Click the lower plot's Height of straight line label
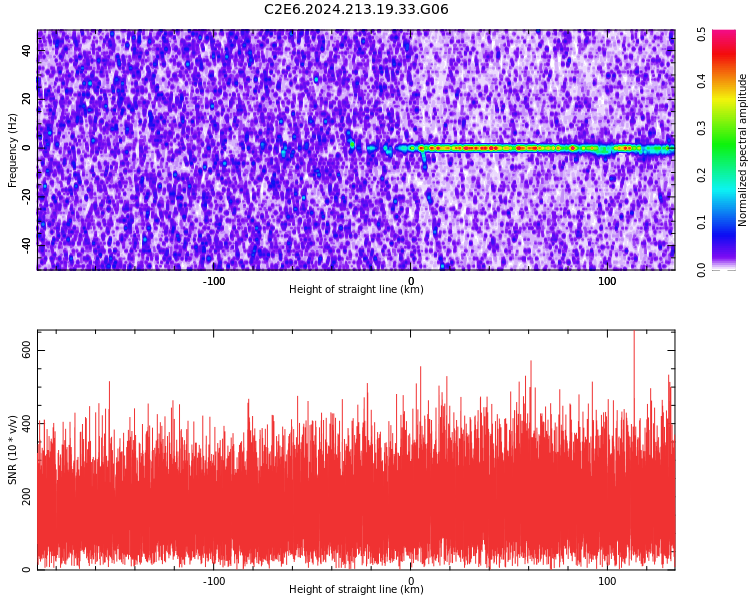 tap(356, 589)
